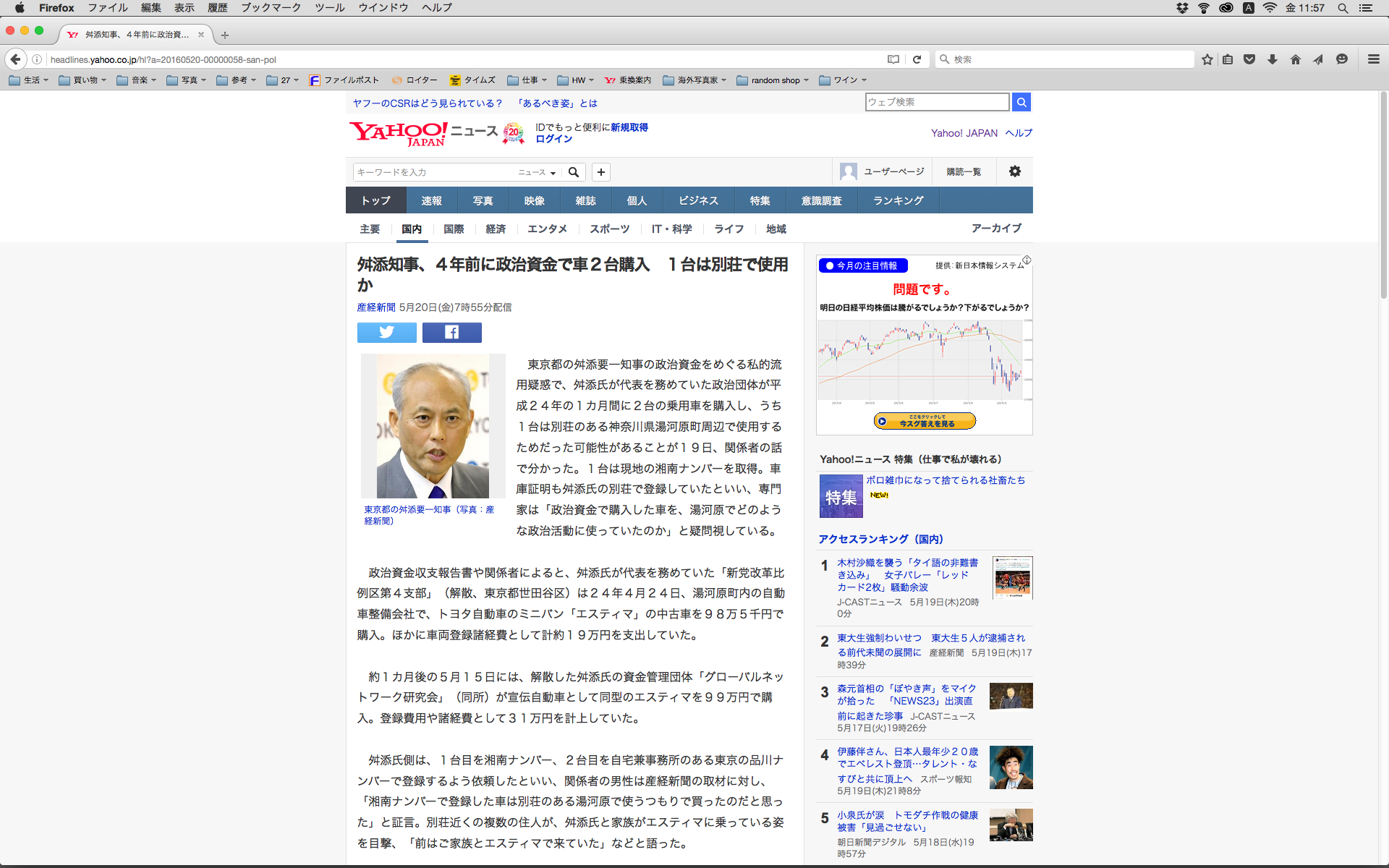This screenshot has height=868, width=1389.
Task: Open the 生活 bookmarks folder dropdown
Action: pyautogui.click(x=29, y=80)
